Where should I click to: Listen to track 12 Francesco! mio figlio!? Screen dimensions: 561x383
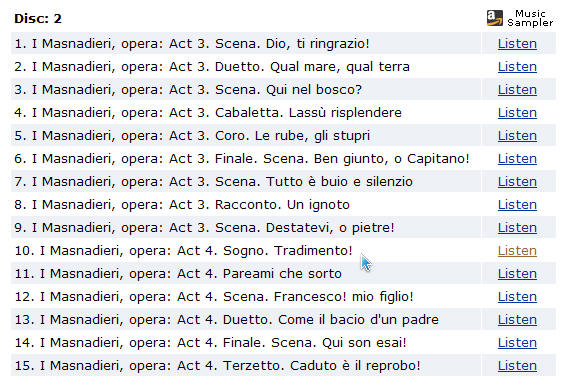(517, 297)
